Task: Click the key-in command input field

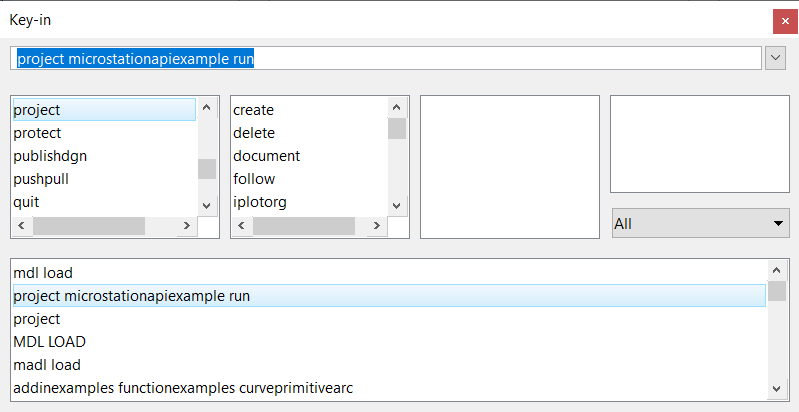Action: point(388,59)
